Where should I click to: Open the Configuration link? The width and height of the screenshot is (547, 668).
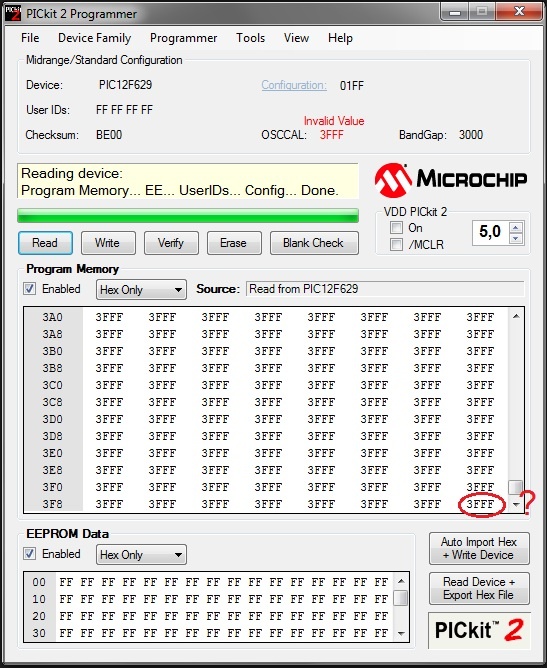coord(294,85)
